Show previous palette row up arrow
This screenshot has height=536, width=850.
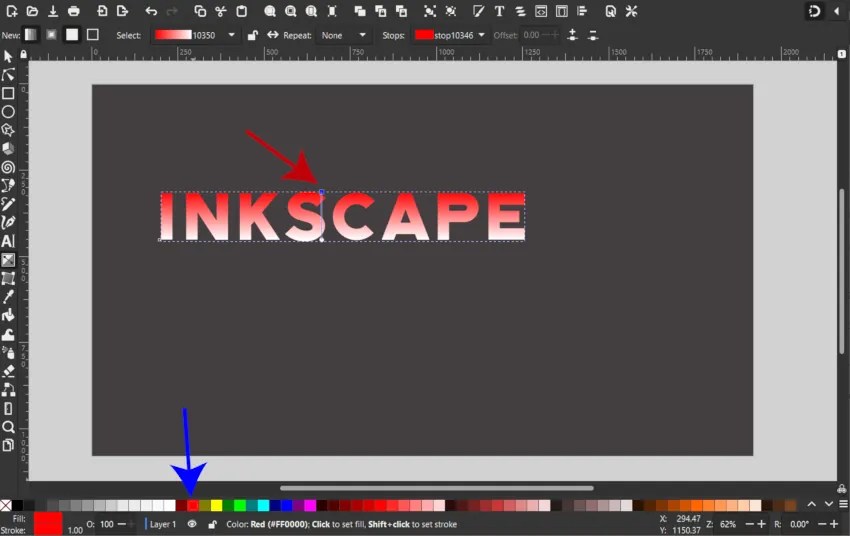[x=812, y=504]
